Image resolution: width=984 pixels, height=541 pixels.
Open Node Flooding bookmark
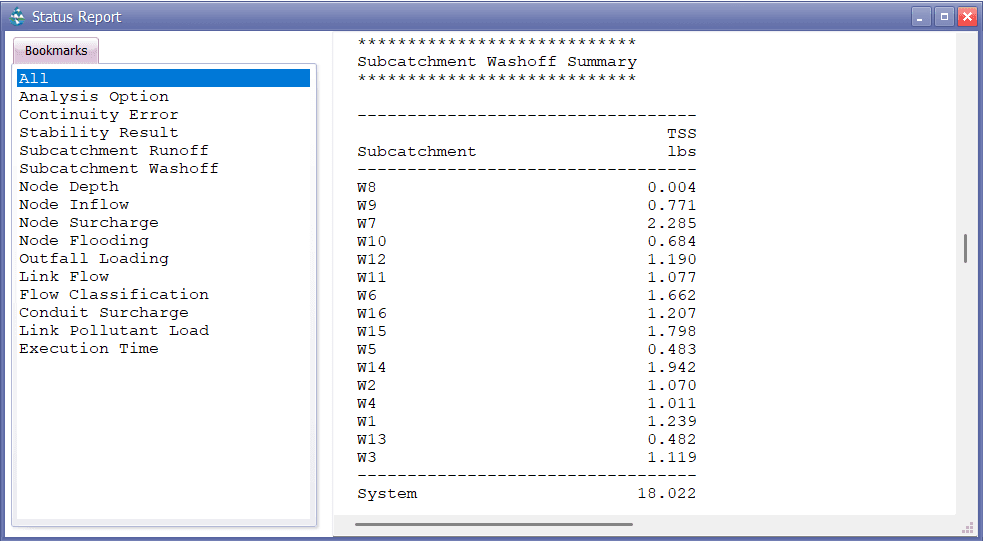point(83,241)
